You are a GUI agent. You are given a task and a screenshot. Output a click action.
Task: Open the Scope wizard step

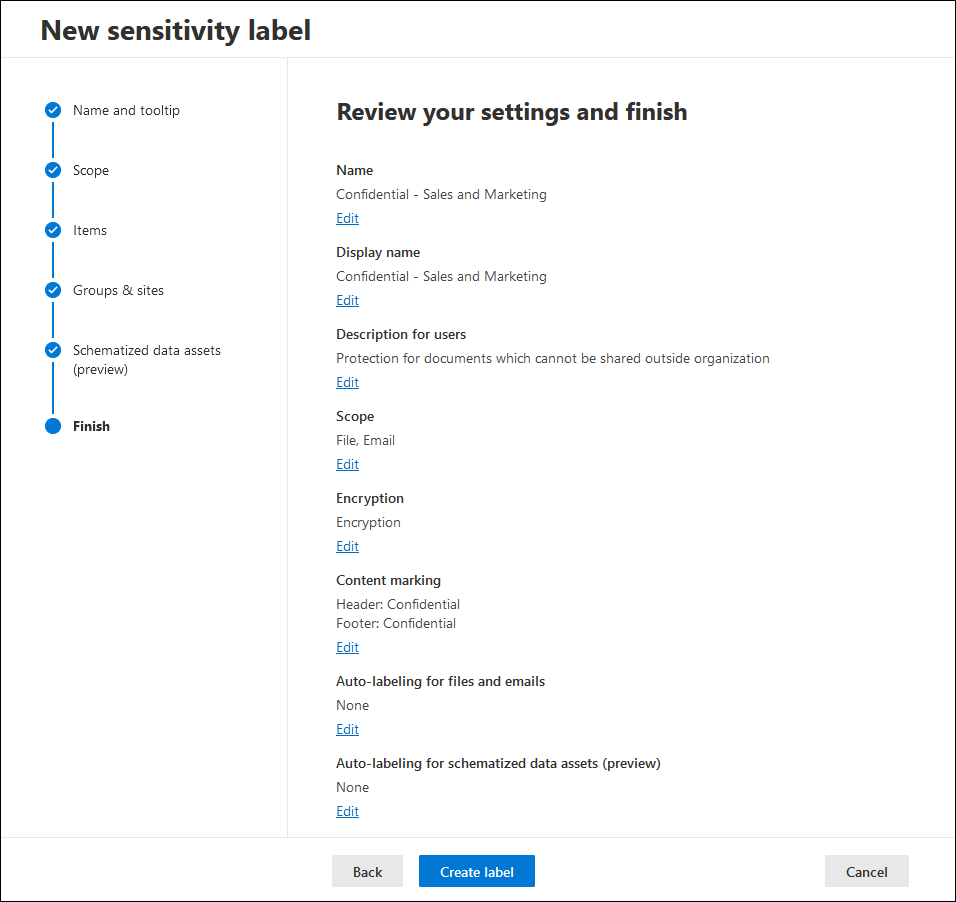91,170
